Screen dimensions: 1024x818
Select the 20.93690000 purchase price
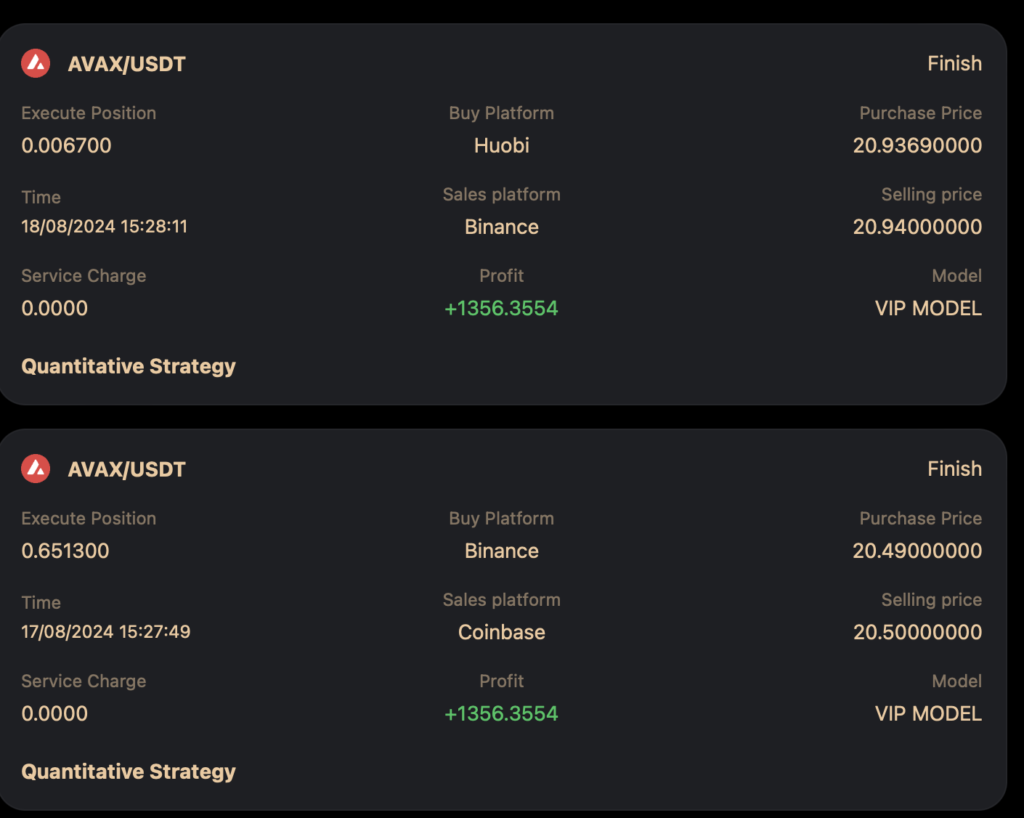pyautogui.click(x=917, y=145)
